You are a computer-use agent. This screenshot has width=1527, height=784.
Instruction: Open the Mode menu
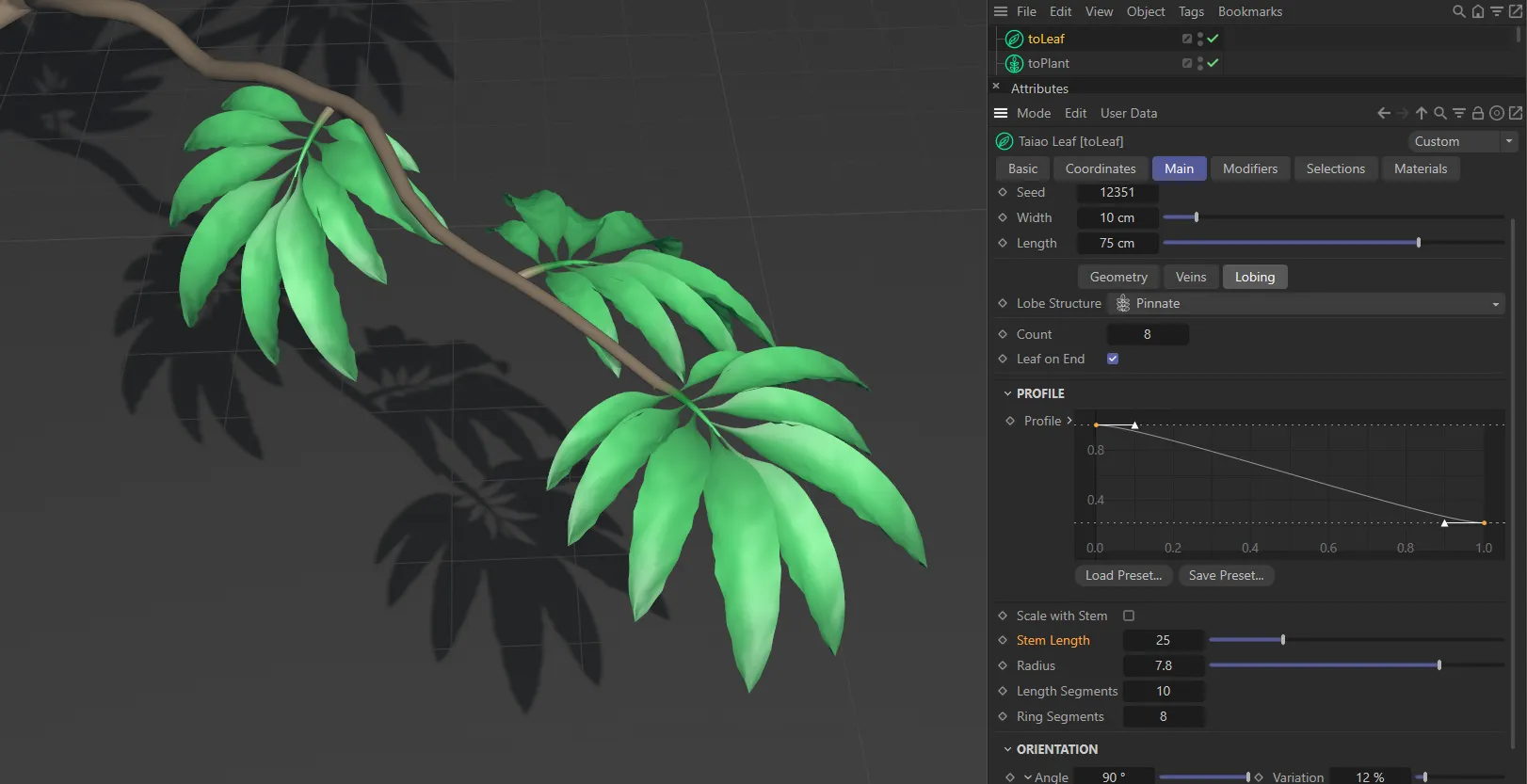pos(1034,113)
